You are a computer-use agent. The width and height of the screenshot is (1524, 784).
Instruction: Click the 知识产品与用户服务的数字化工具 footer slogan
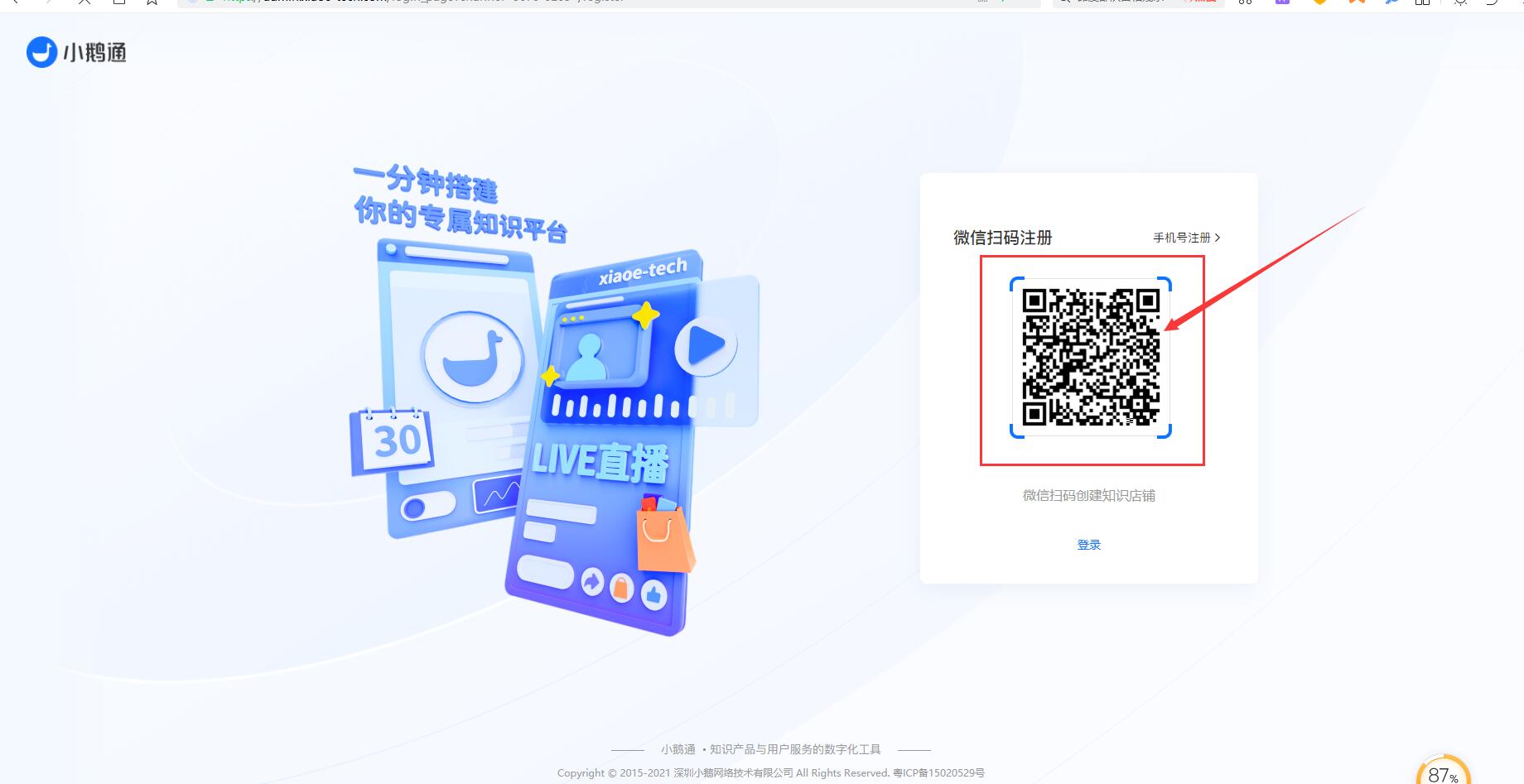pos(795,749)
